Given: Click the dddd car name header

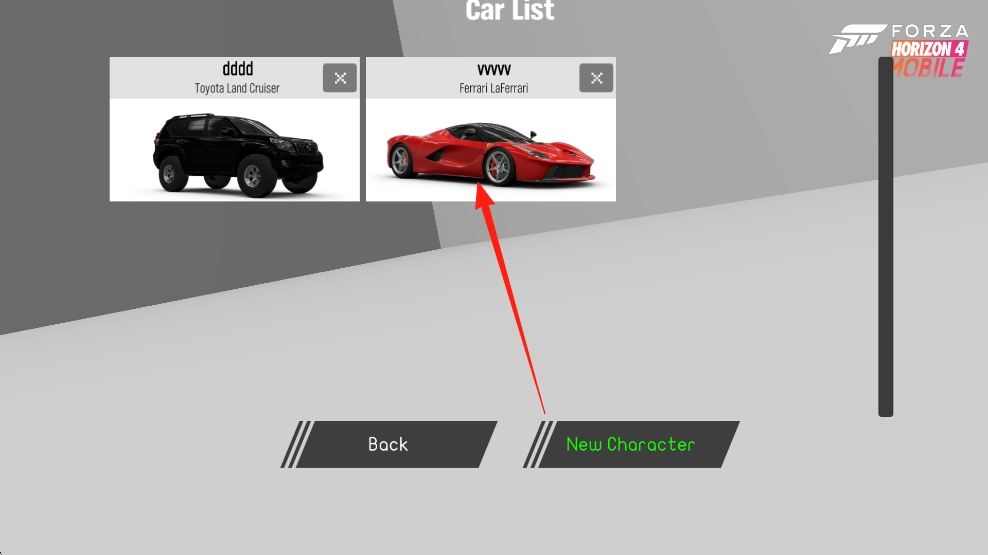Looking at the screenshot, I should [238, 69].
